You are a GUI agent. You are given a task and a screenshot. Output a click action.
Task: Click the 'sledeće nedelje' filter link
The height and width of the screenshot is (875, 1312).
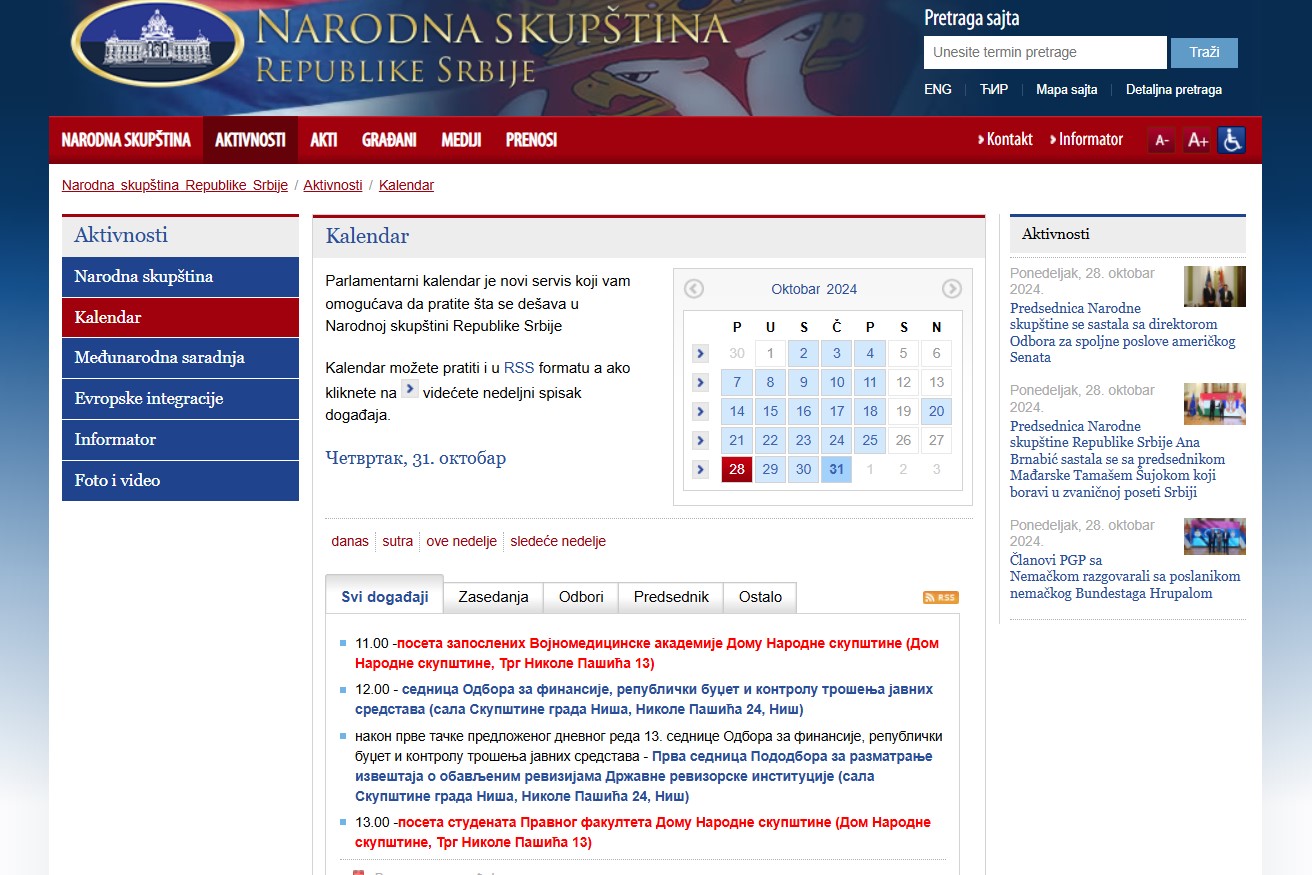click(x=558, y=541)
